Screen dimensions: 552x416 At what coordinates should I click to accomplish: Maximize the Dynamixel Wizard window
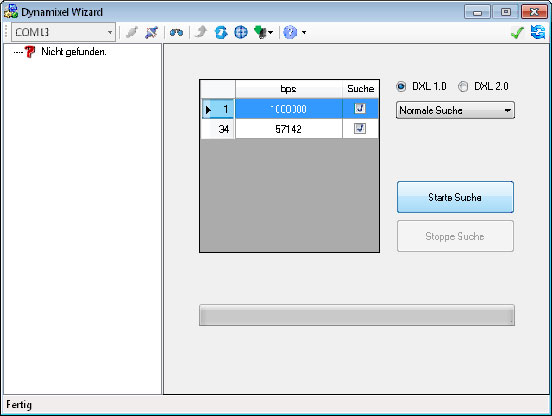click(506, 12)
